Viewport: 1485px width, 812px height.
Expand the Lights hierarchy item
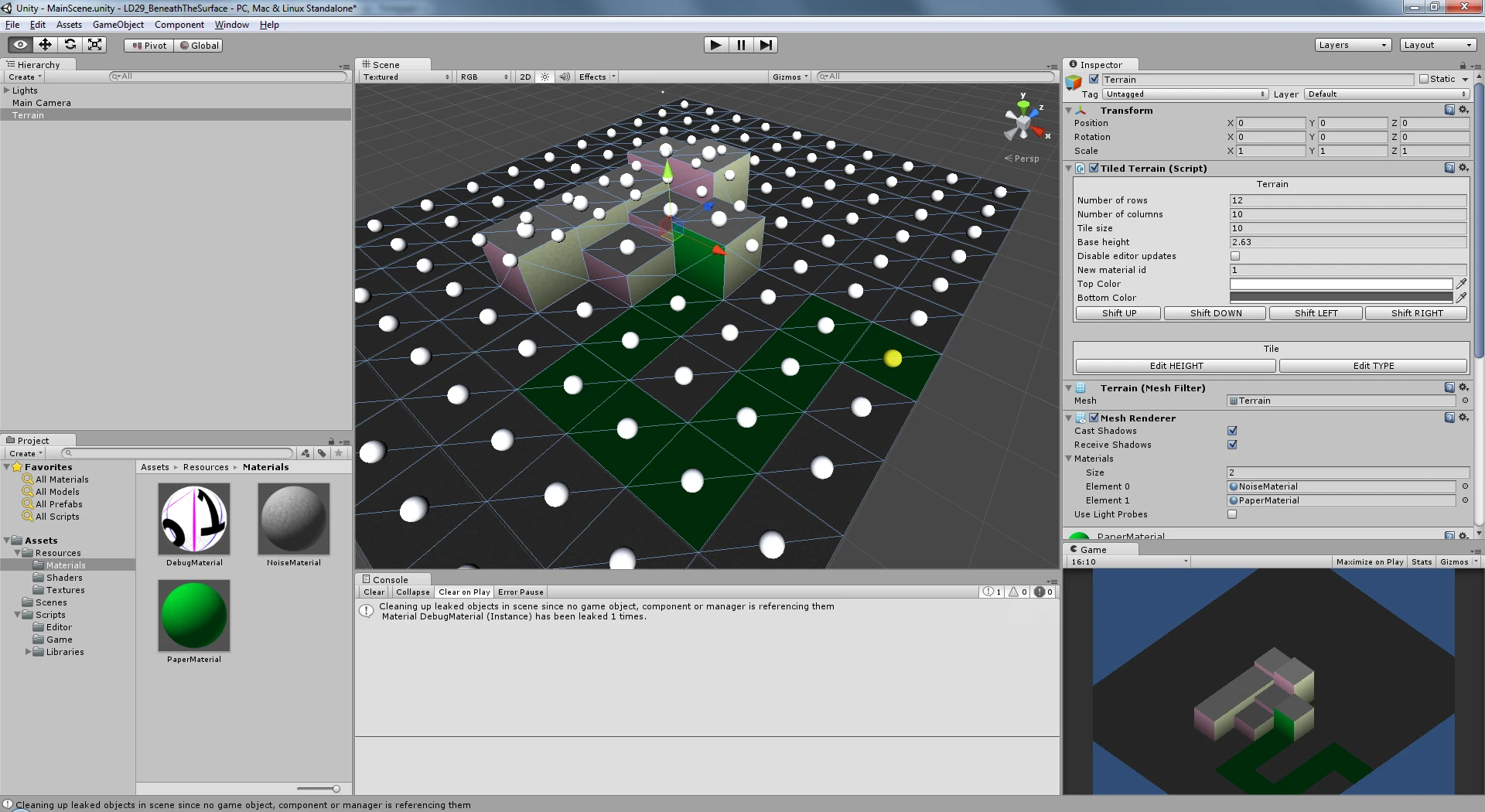[x=7, y=90]
